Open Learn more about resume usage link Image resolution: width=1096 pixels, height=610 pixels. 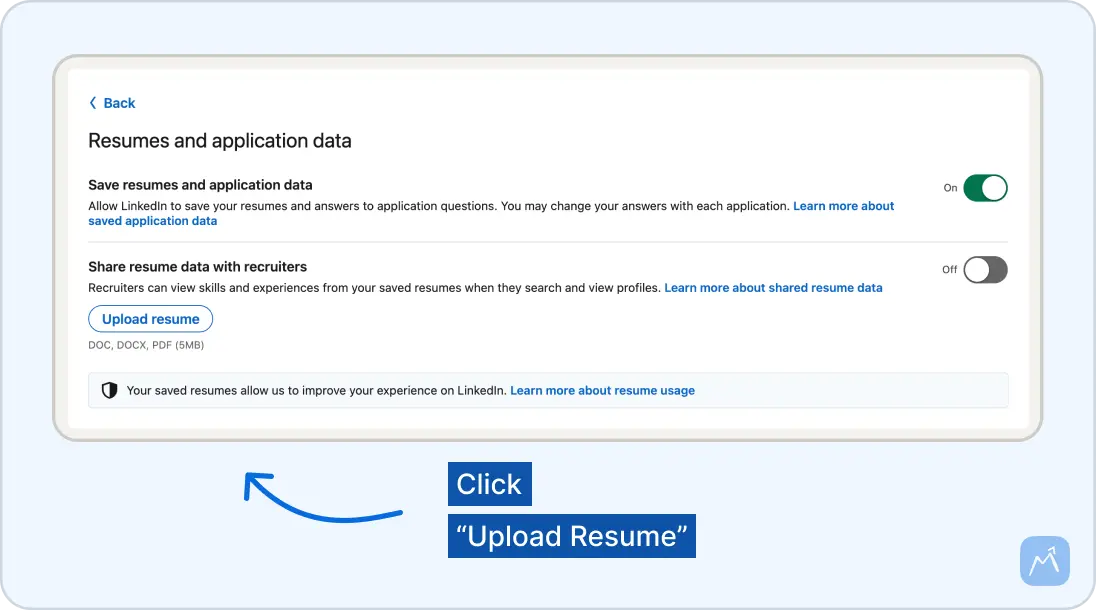(x=603, y=391)
